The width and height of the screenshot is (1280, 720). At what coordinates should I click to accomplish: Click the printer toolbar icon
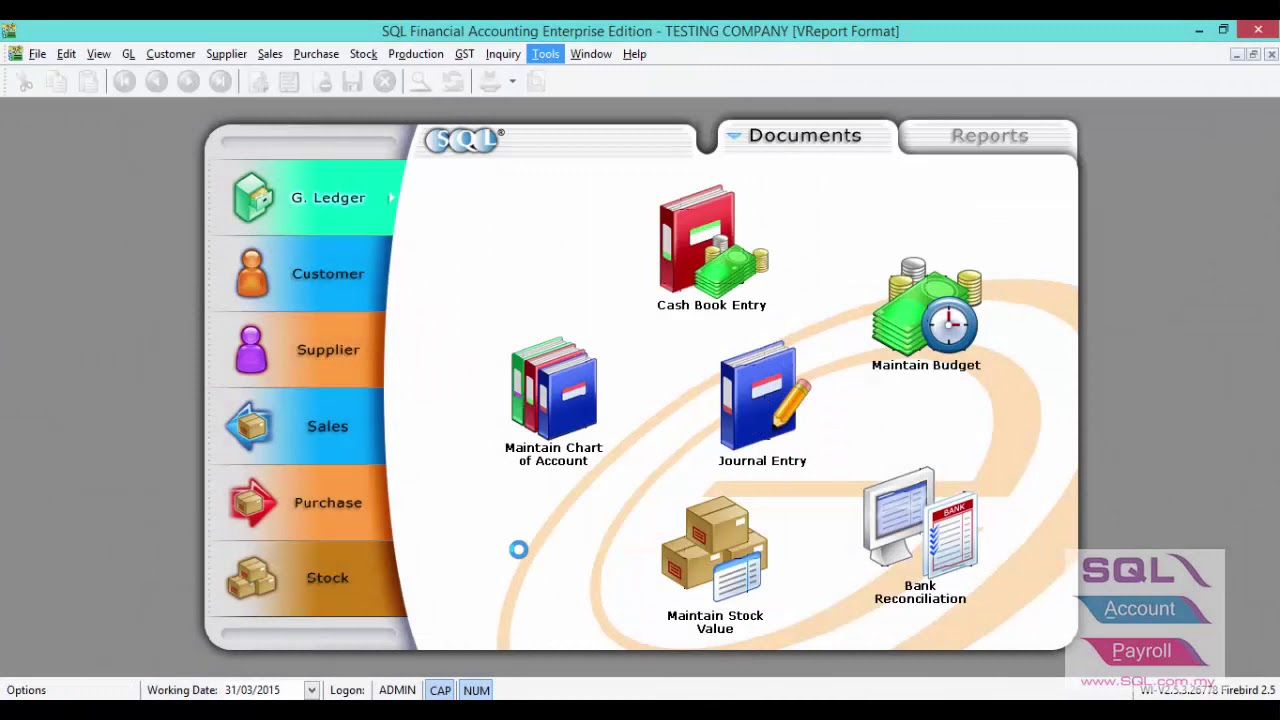[490, 82]
